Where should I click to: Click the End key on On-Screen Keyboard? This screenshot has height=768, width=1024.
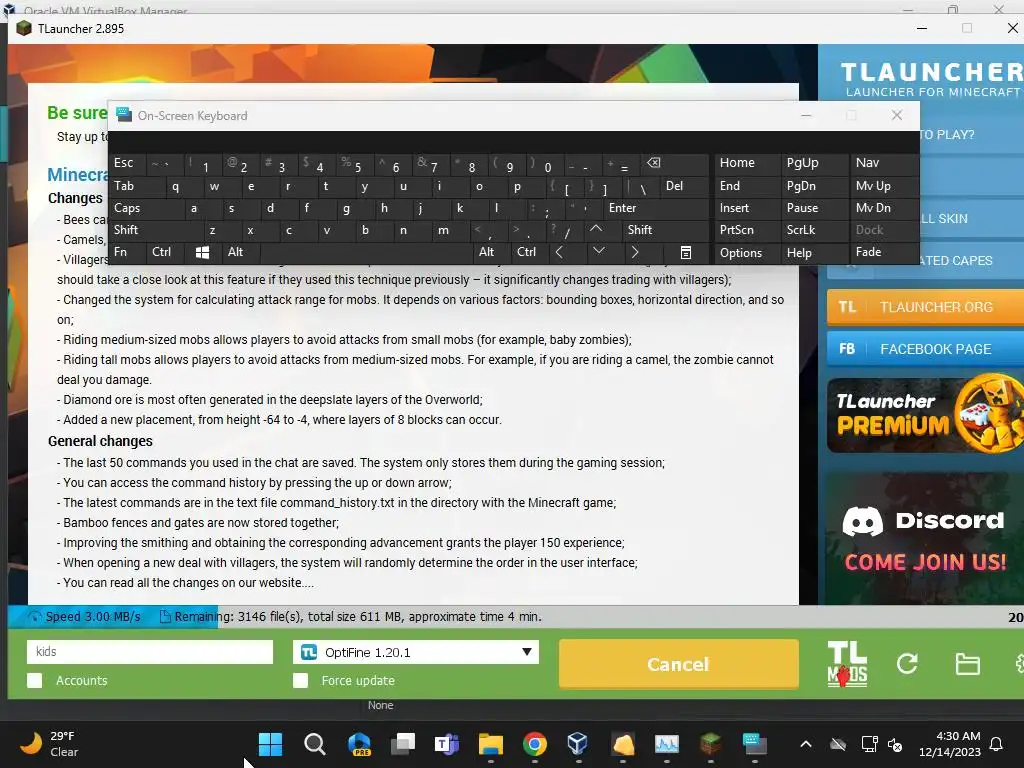click(747, 186)
